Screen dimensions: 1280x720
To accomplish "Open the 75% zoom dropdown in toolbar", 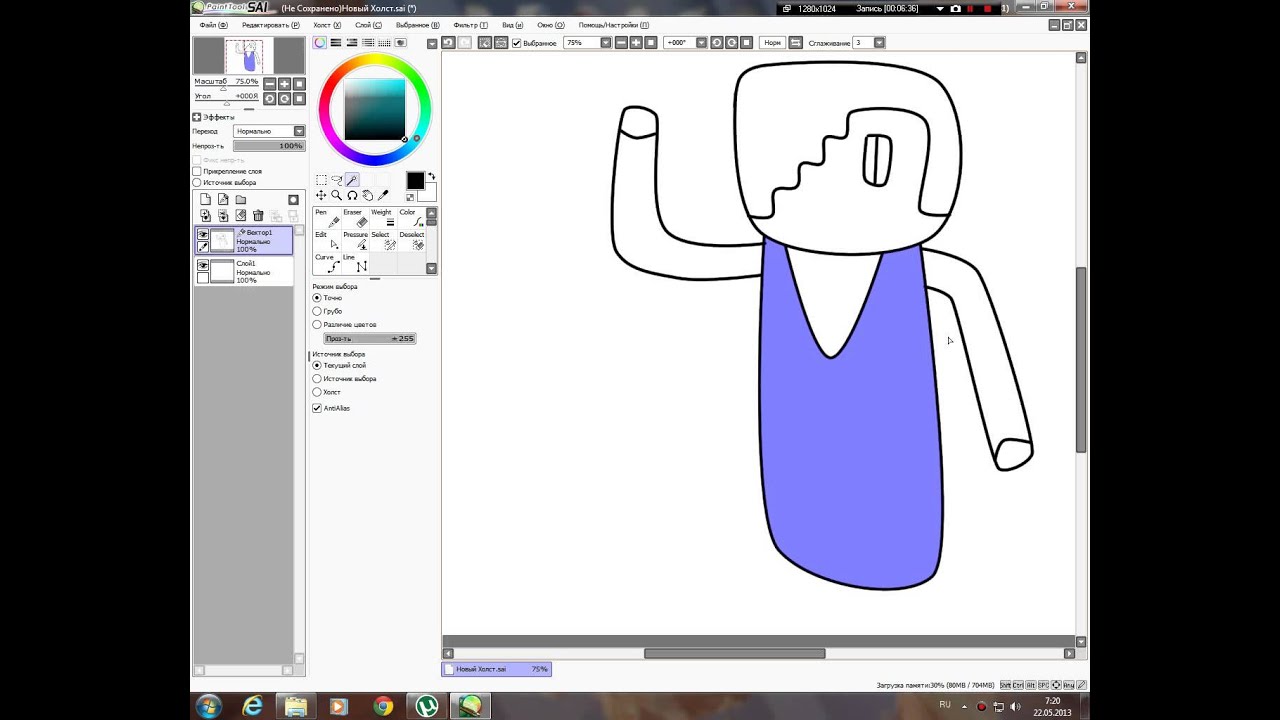I will 605,43.
